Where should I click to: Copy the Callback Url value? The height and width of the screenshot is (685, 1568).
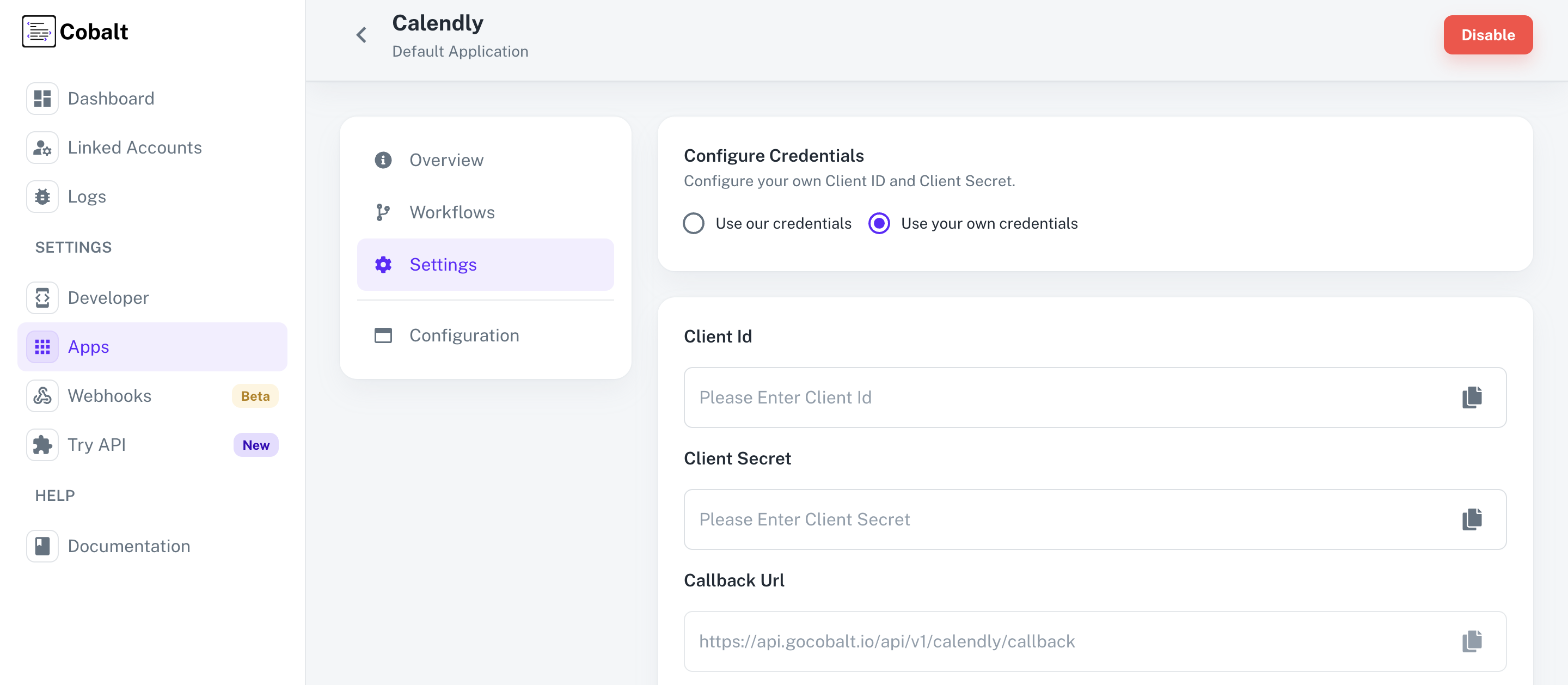coord(1472,641)
